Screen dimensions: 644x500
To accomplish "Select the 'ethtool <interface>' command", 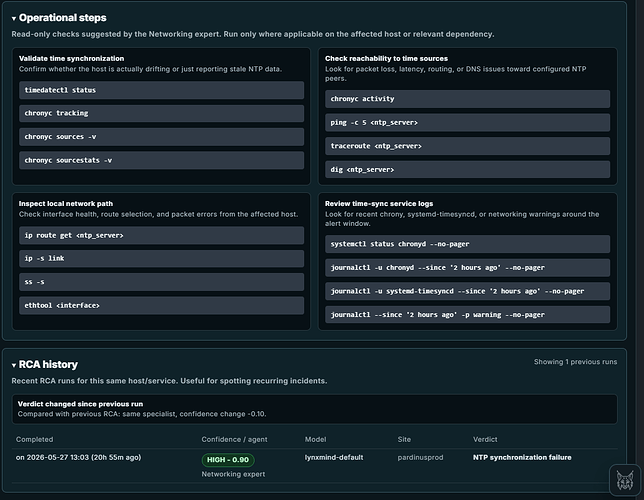I will (x=161, y=306).
